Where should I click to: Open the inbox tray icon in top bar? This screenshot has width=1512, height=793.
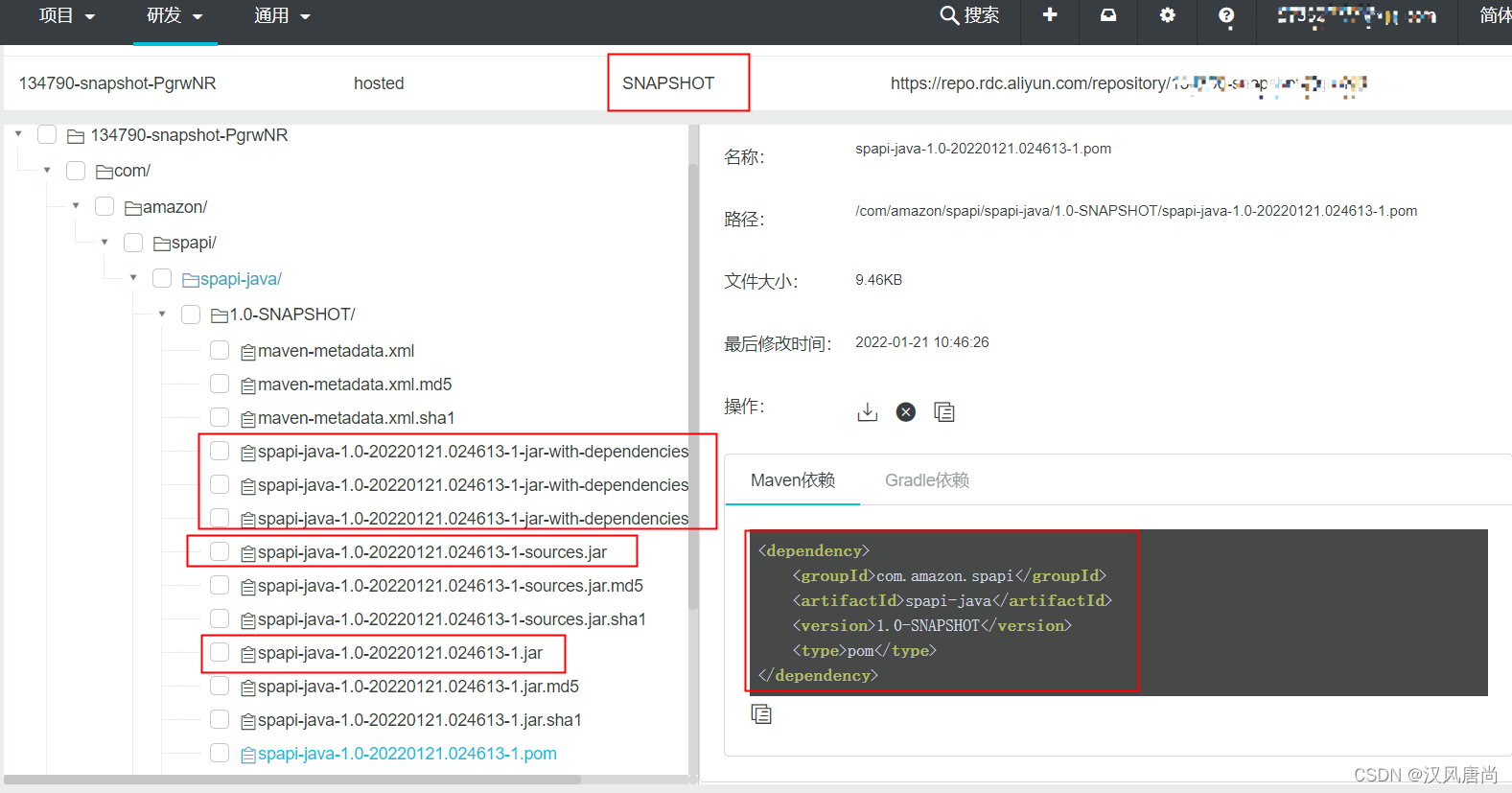1108,14
